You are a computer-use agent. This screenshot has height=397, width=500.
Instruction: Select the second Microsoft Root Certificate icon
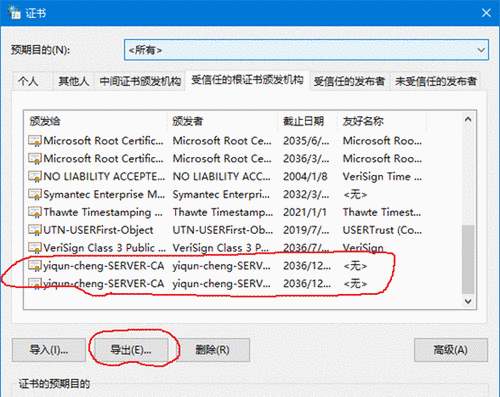[35, 159]
